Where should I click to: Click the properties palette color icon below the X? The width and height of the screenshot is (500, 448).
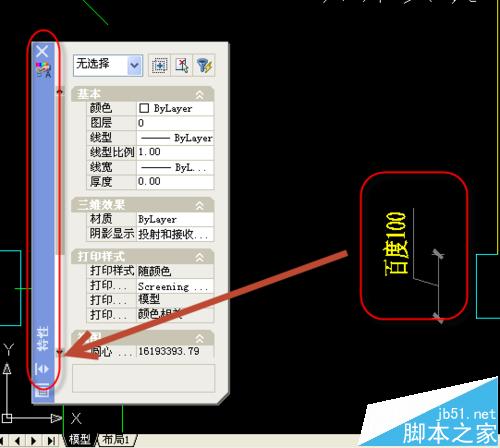pos(44,70)
